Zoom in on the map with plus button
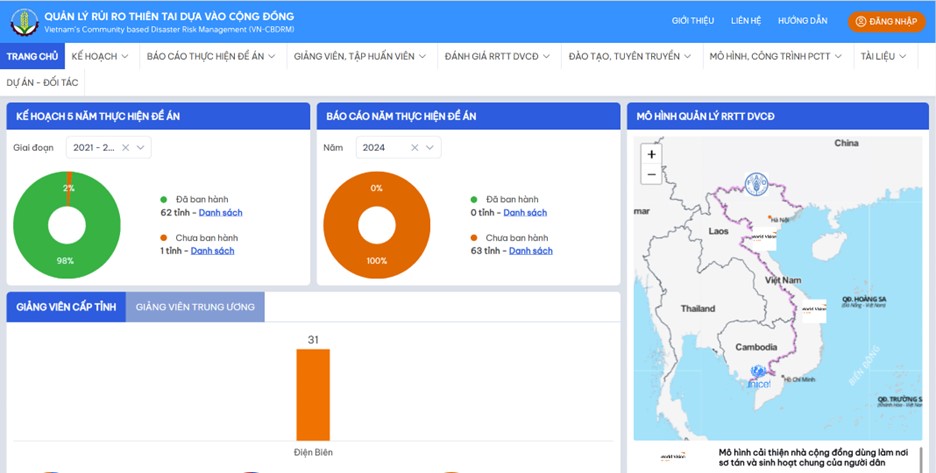 (x=652, y=155)
